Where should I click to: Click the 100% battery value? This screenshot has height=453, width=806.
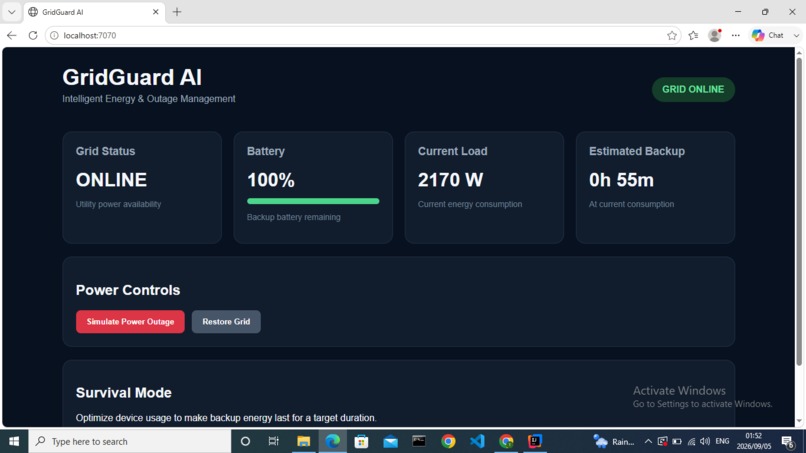[x=271, y=180]
